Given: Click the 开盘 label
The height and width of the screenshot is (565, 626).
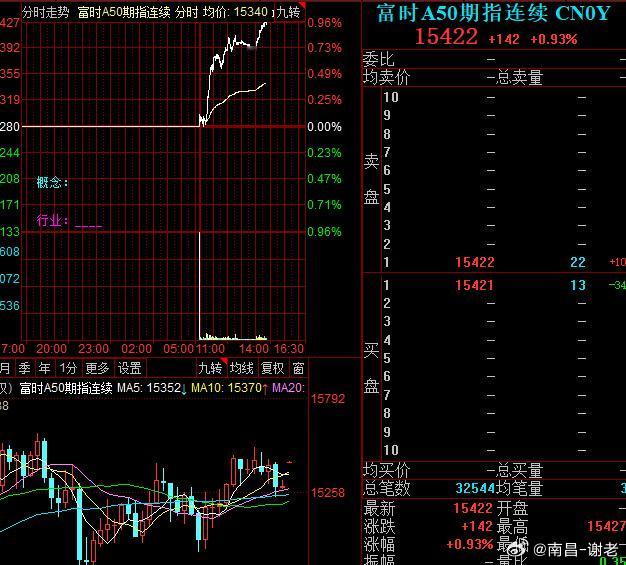Looking at the screenshot, I should tap(512, 508).
